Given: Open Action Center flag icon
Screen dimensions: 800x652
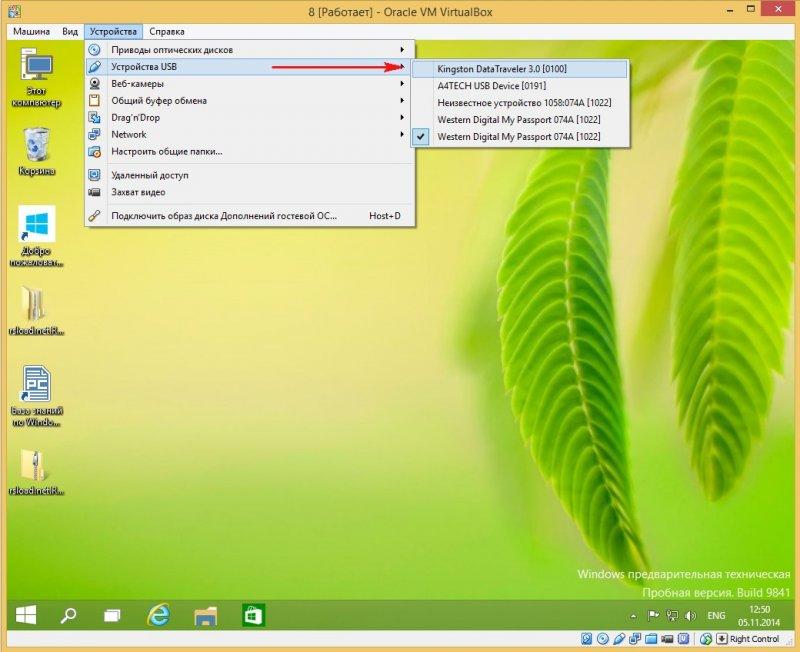Looking at the screenshot, I should pyautogui.click(x=653, y=616).
